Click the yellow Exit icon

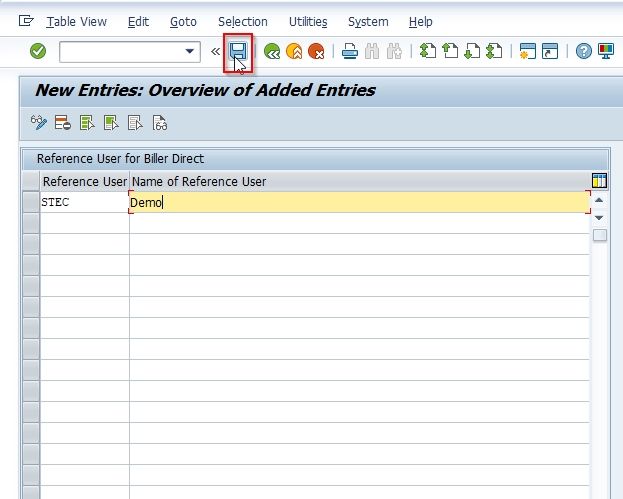pos(294,51)
